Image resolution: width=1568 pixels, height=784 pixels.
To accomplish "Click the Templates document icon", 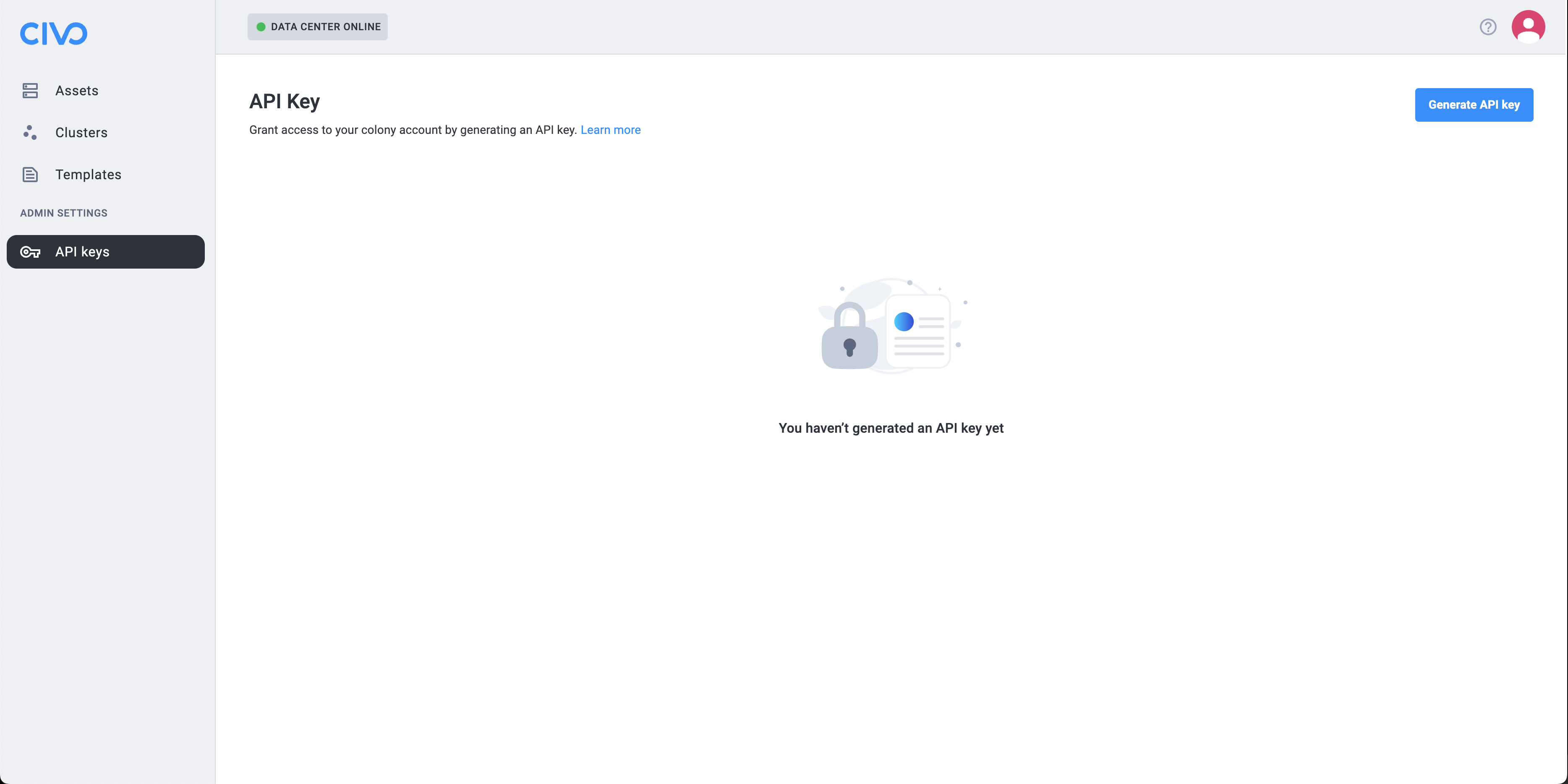I will click(x=30, y=175).
